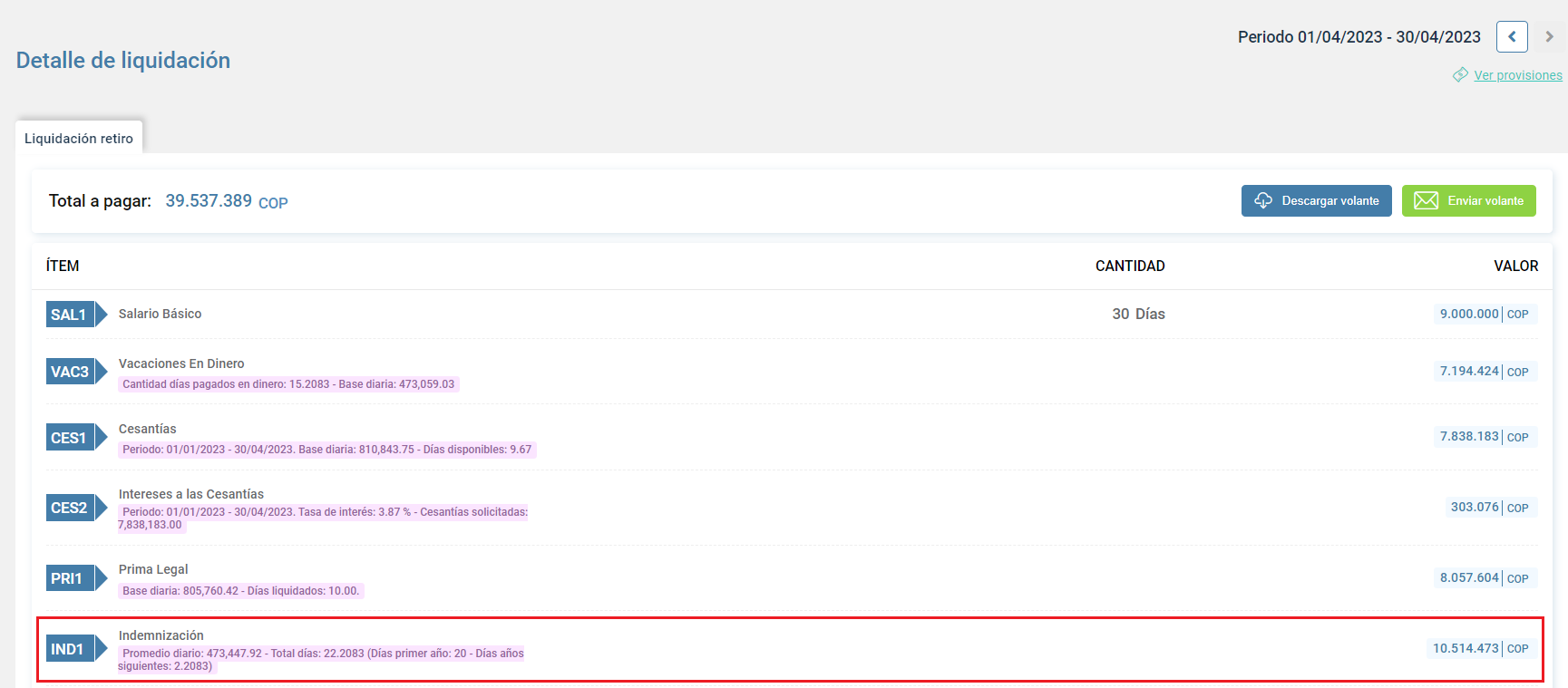Click the CANTIDAD column header
This screenshot has height=688, width=1568.
pyautogui.click(x=1130, y=266)
